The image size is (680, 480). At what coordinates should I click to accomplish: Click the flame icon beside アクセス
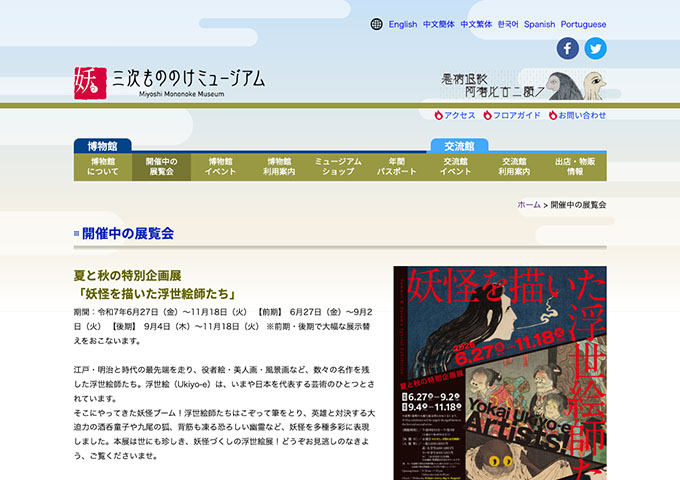click(x=438, y=115)
